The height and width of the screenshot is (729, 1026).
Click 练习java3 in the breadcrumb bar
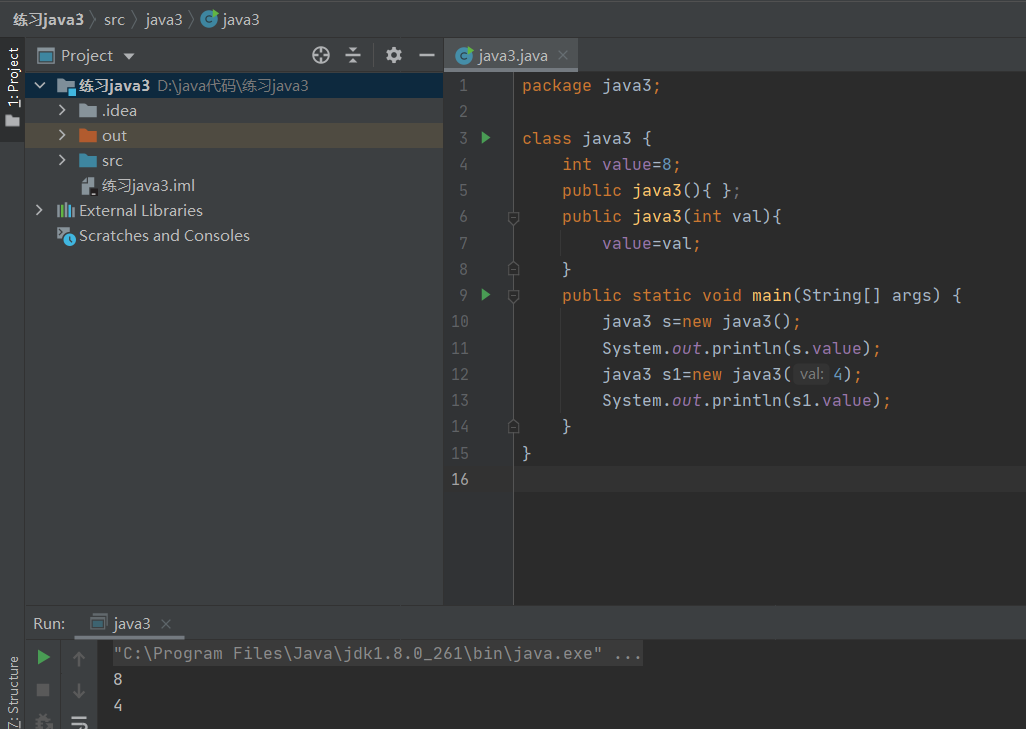coord(48,20)
